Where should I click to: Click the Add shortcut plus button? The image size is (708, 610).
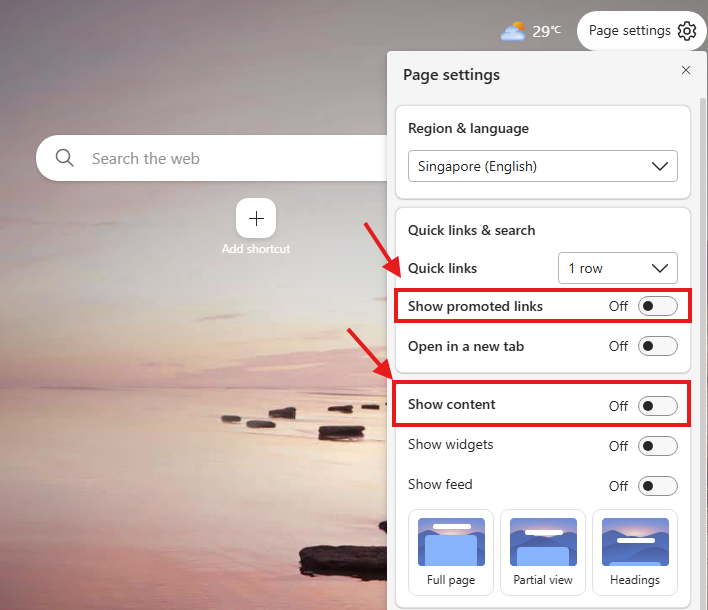click(x=256, y=218)
